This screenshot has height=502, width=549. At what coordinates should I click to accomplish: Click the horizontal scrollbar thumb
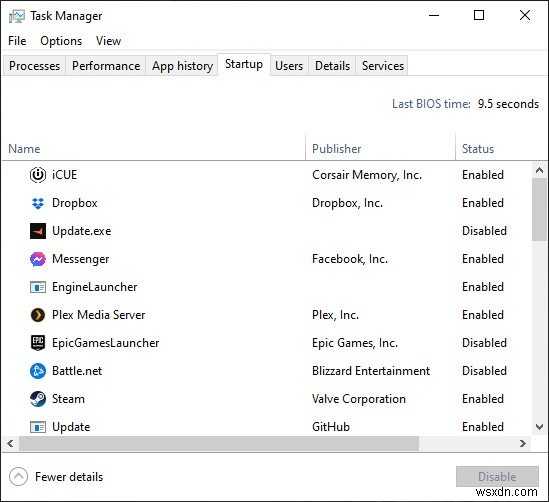click(x=219, y=444)
